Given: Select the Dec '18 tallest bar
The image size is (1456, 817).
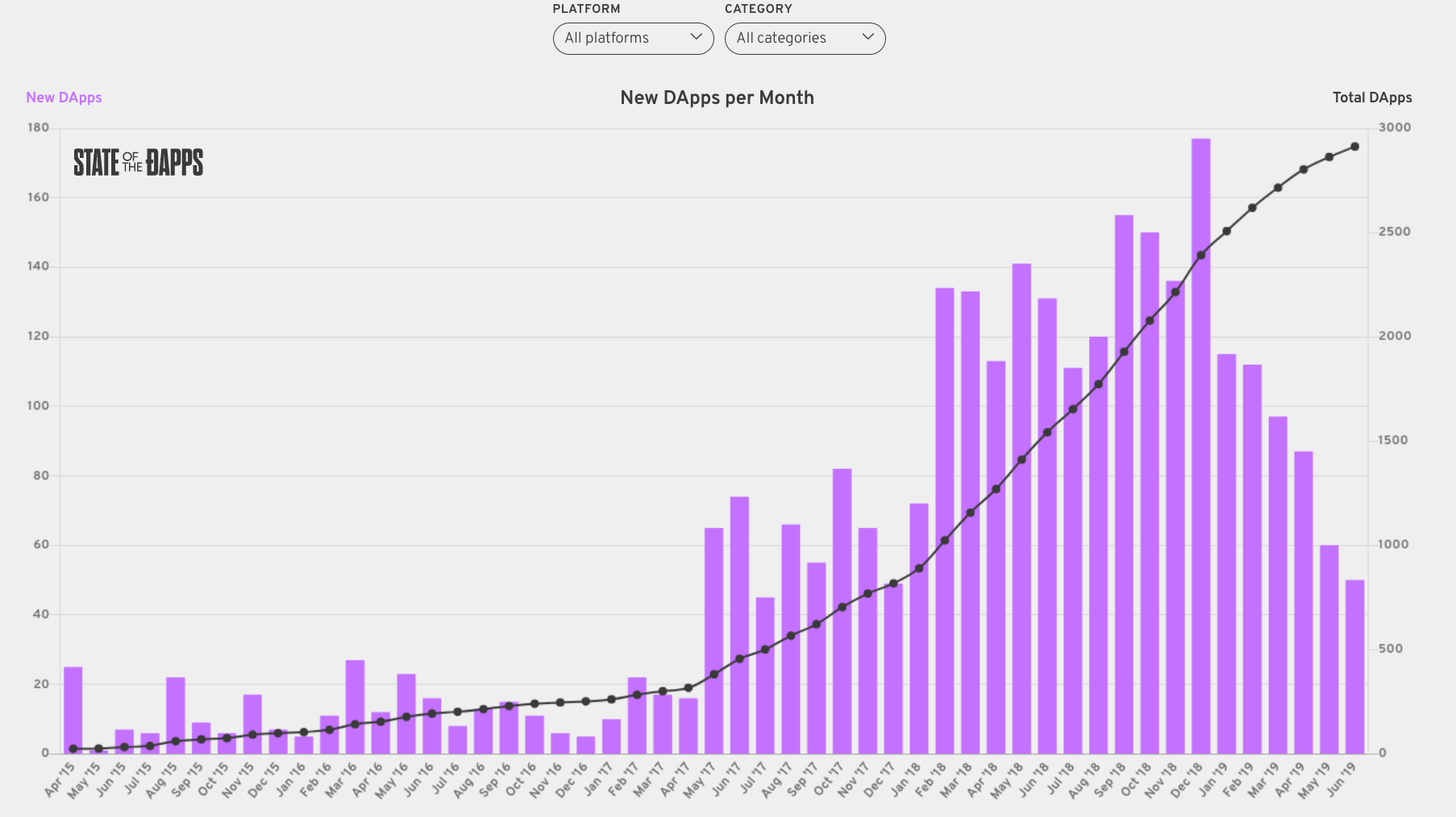Looking at the screenshot, I should coord(1200,446).
